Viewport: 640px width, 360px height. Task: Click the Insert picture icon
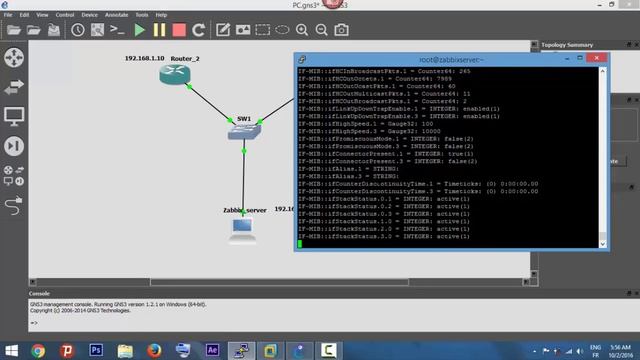243,30
